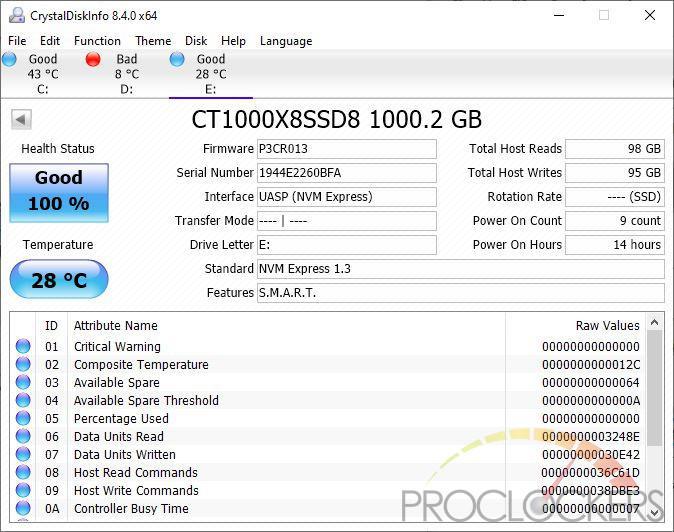Open the Disk menu
674x532 pixels.
point(196,41)
